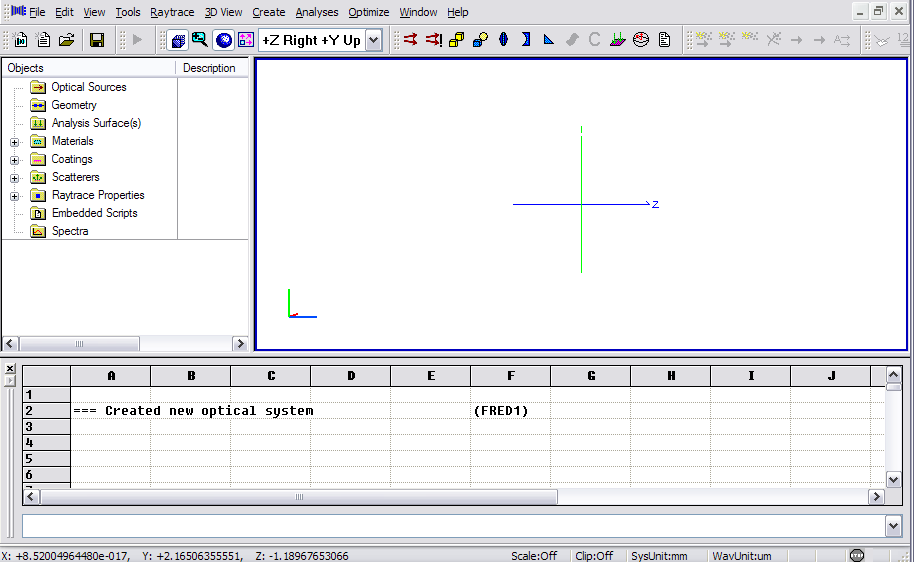Click the output grid horizontal scrollbar
Viewport: 914px width, 562px height.
[x=298, y=497]
